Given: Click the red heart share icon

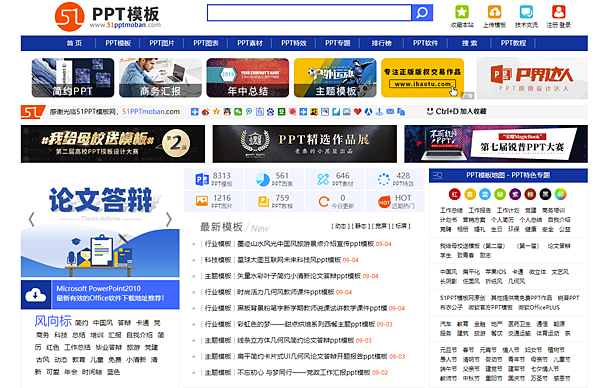Looking at the screenshot, I should pos(357,112).
